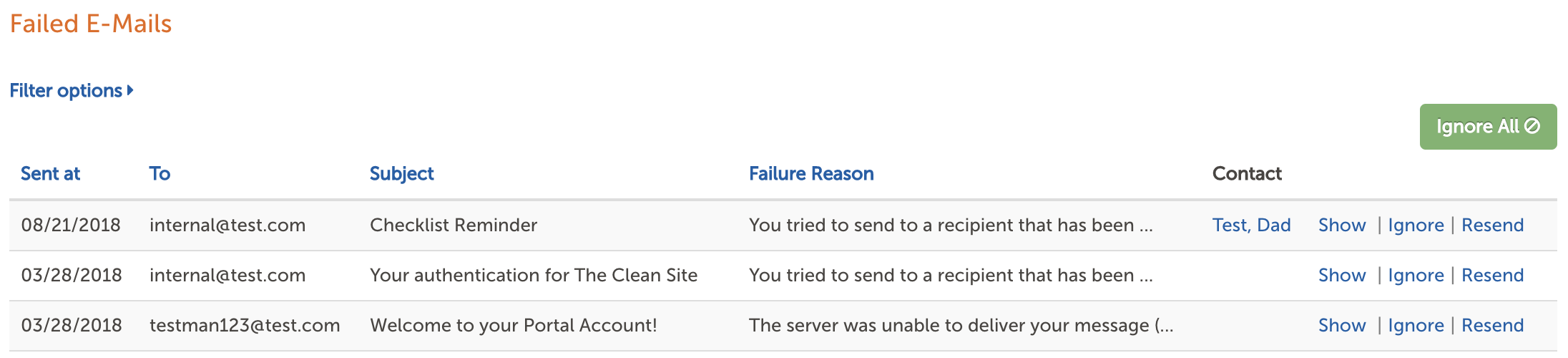
Task: Ignore the Checklist Reminder failed email
Action: pyautogui.click(x=1416, y=226)
